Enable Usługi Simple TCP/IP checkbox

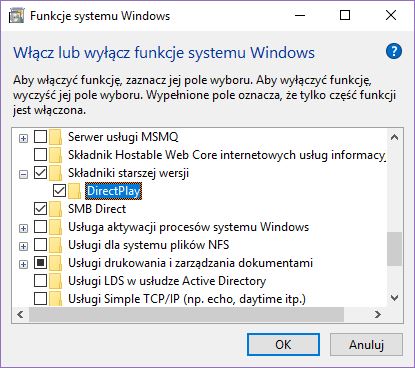click(40, 299)
